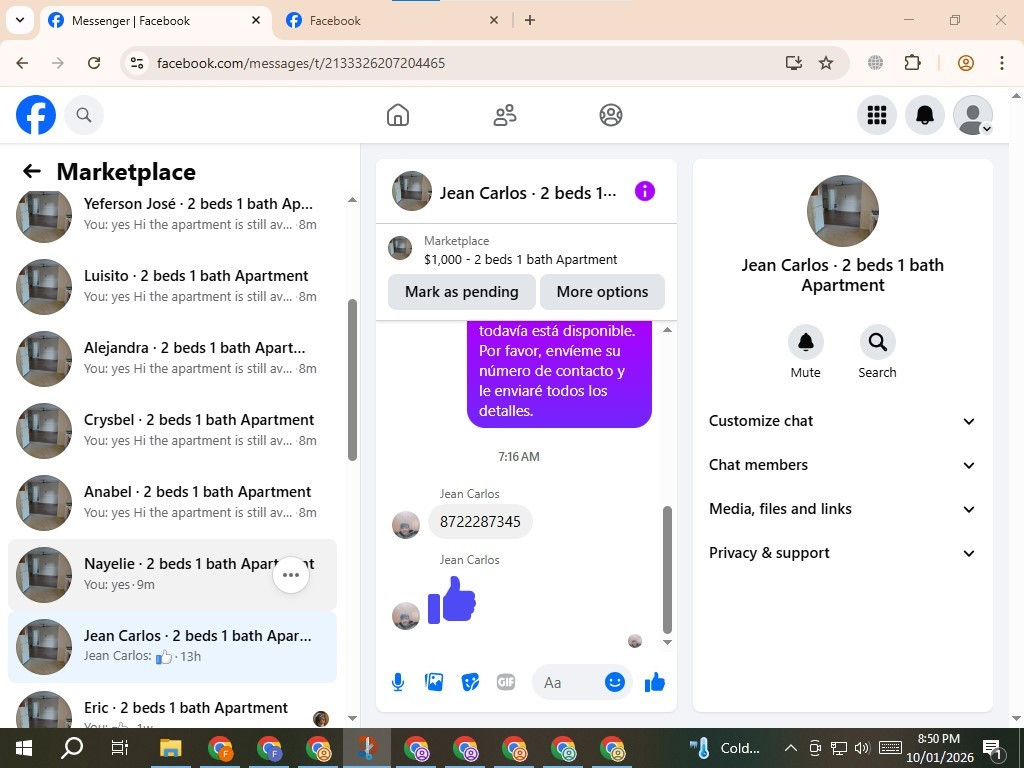Open options menu for Nayelie chat
This screenshot has height=768, width=1024.
coord(291,575)
